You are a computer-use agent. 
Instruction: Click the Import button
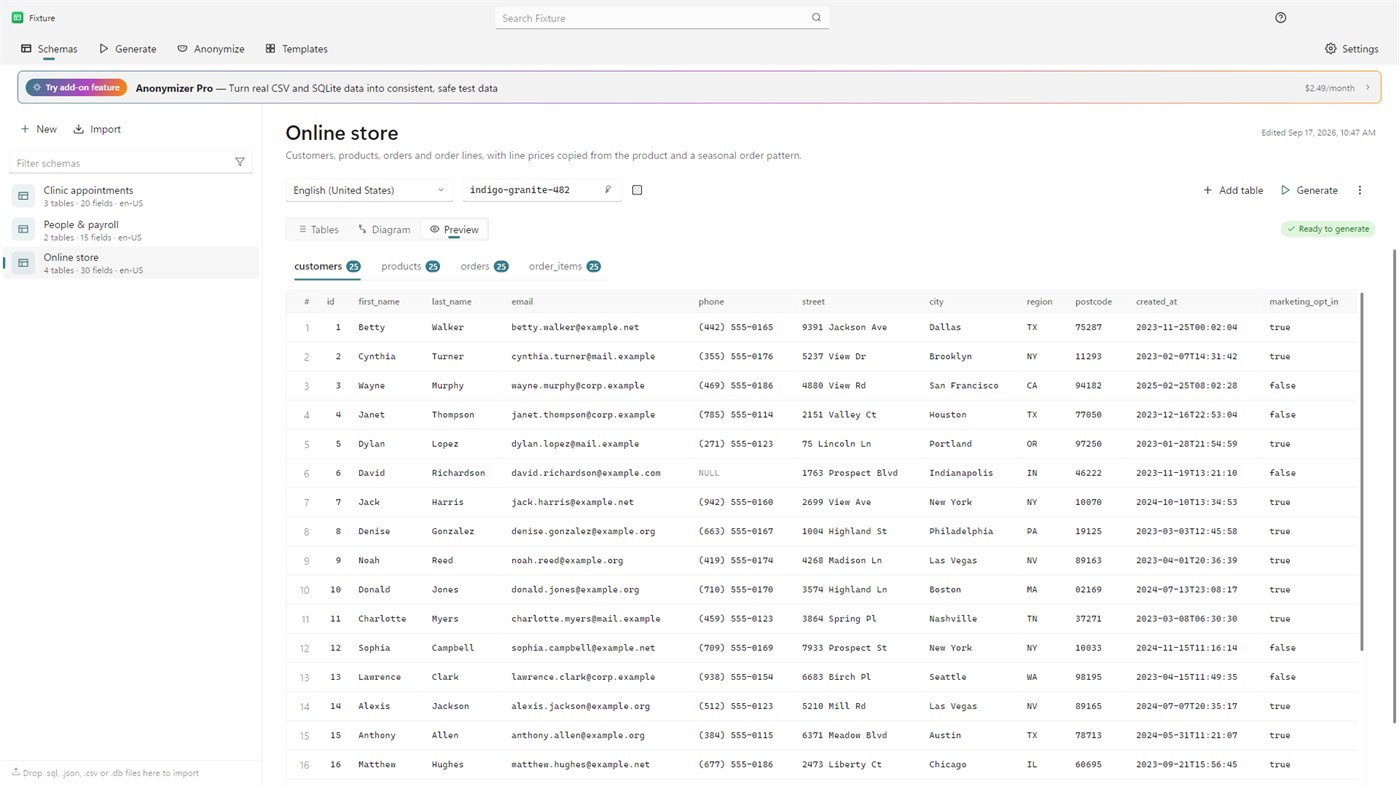(x=97, y=129)
